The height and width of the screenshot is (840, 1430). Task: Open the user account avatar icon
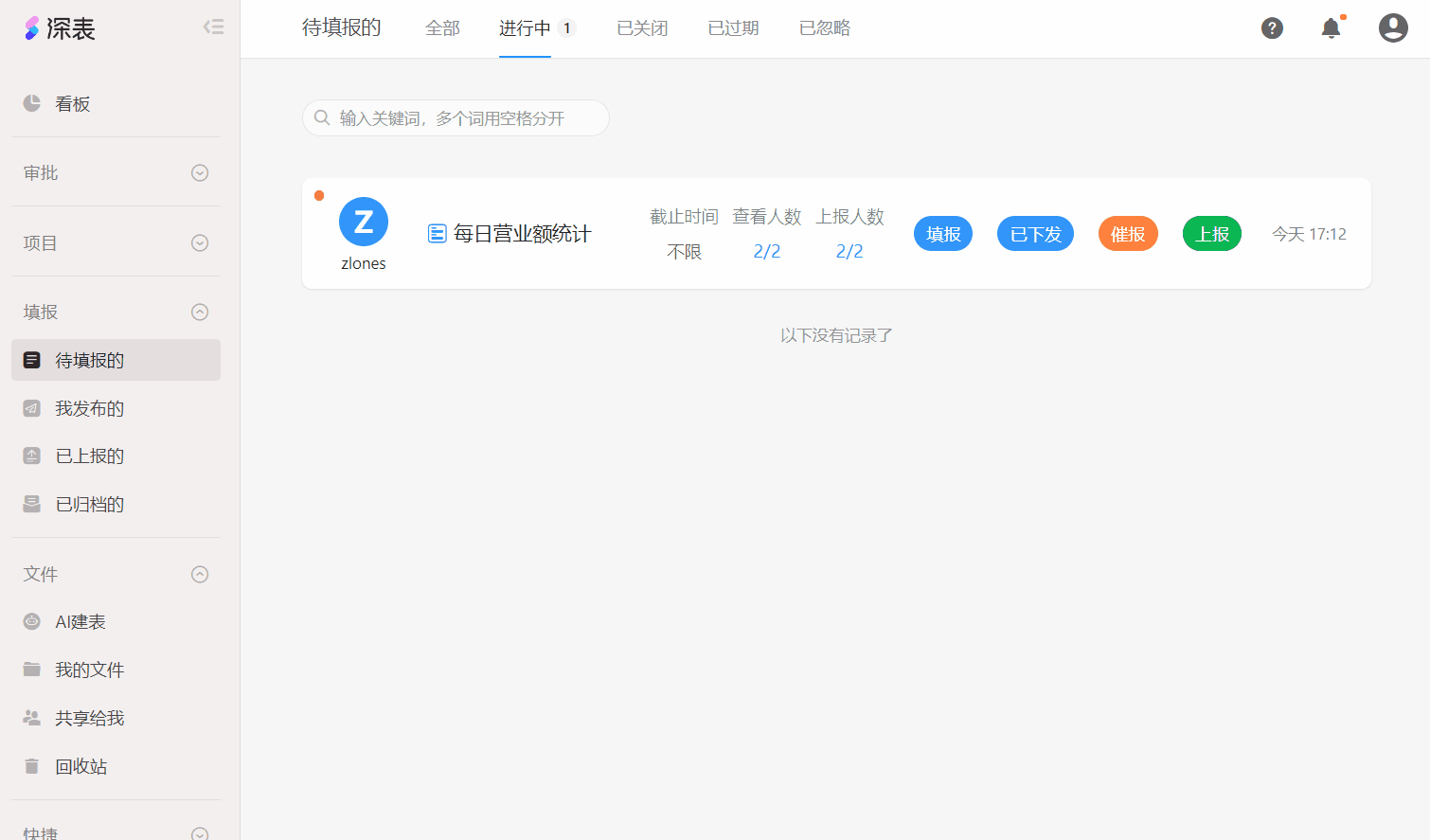pyautogui.click(x=1392, y=28)
